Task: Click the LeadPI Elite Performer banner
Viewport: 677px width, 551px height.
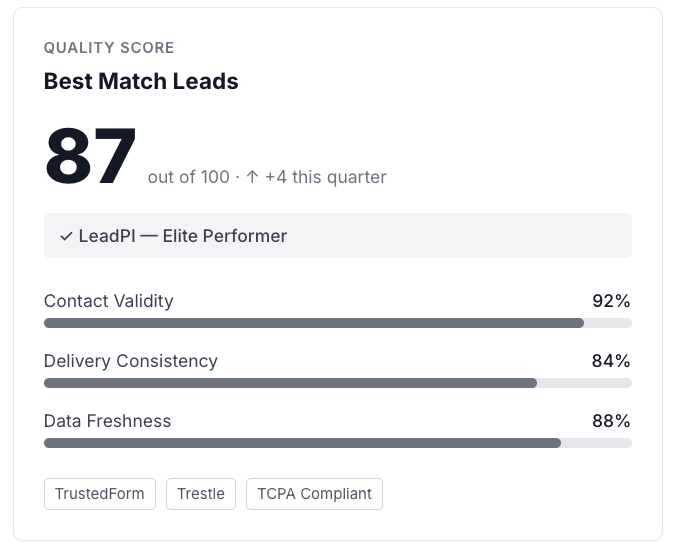Action: click(338, 235)
